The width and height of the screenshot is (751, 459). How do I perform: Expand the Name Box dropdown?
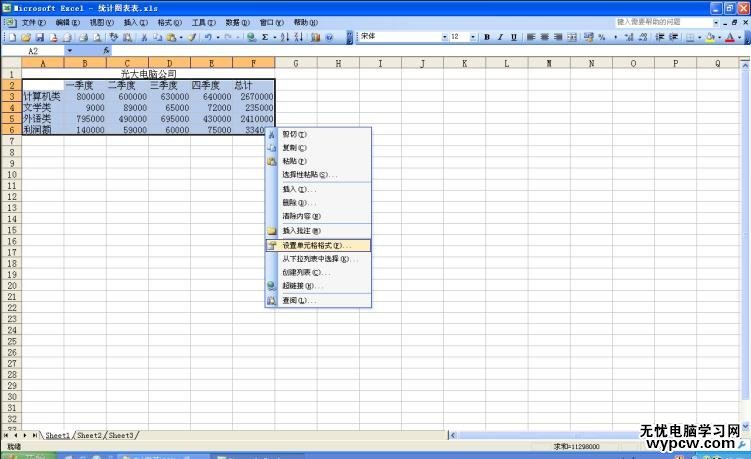pyautogui.click(x=69, y=51)
